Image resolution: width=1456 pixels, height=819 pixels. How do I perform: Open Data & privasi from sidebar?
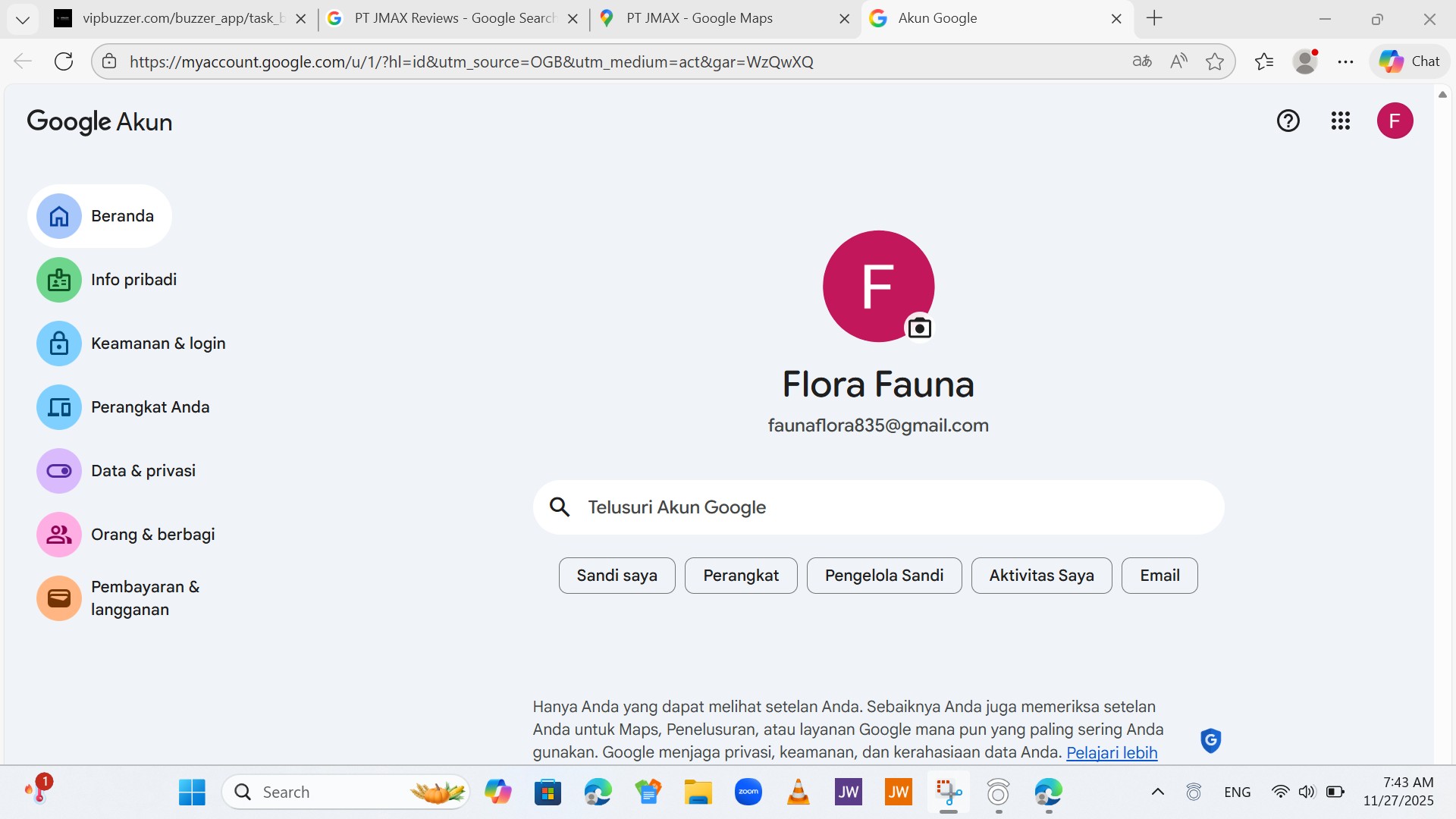[x=143, y=471]
